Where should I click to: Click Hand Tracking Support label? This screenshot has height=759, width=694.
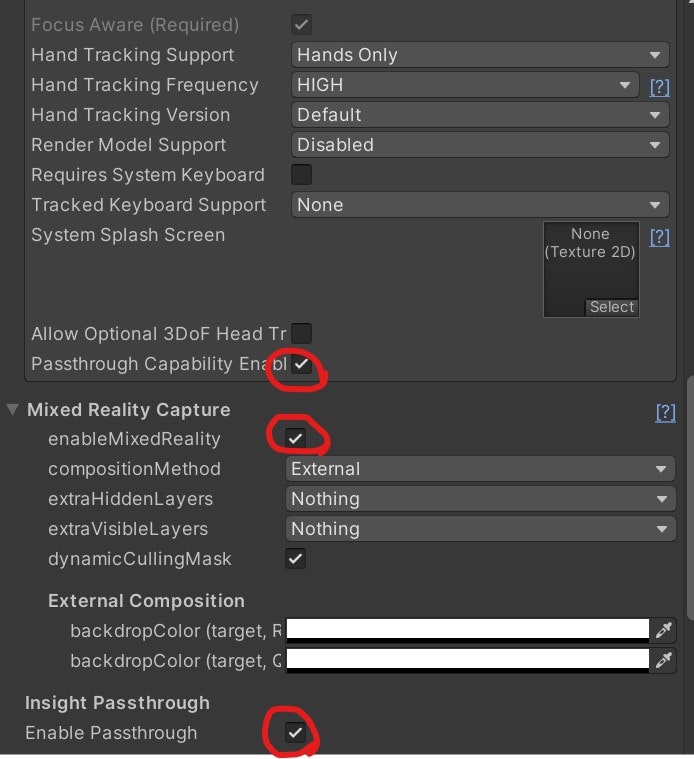pyautogui.click(x=133, y=55)
